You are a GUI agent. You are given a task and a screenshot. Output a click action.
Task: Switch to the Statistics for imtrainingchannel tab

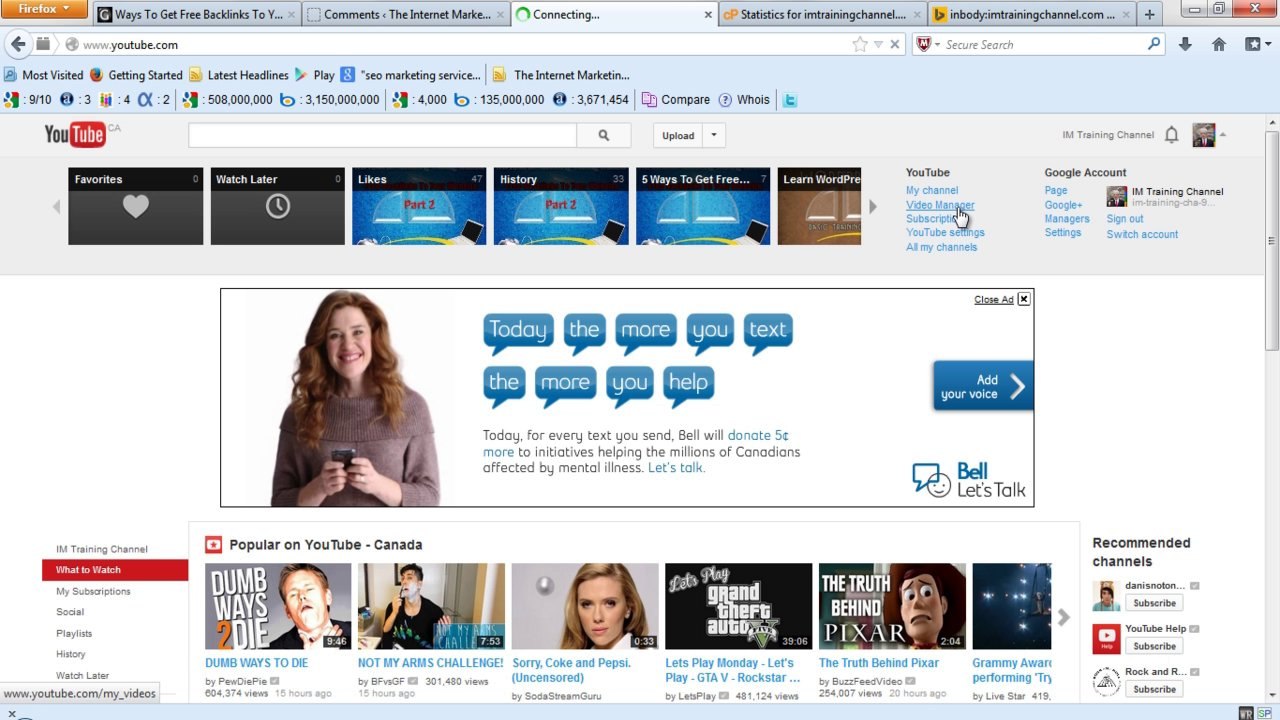(822, 14)
